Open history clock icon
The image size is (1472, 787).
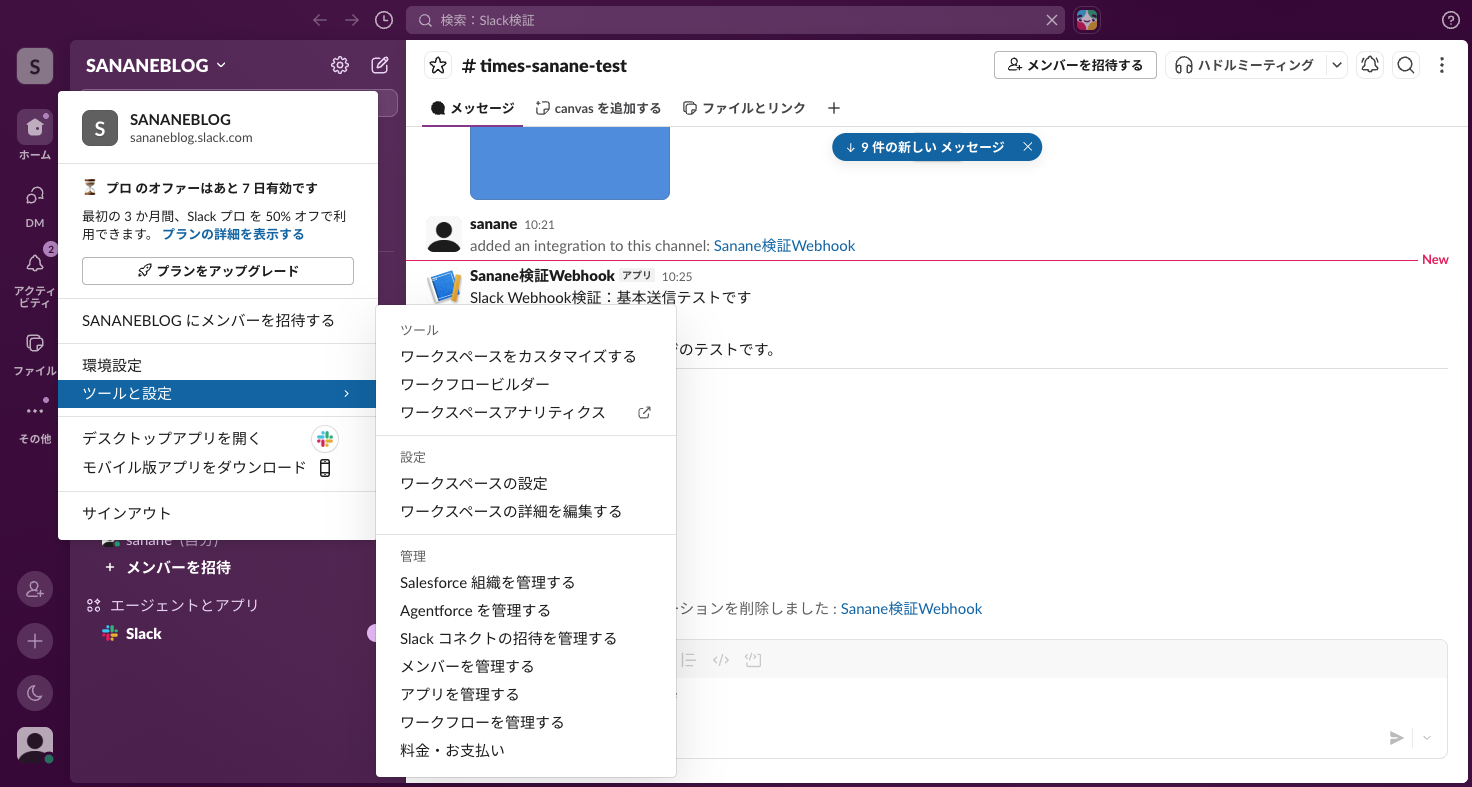384,20
